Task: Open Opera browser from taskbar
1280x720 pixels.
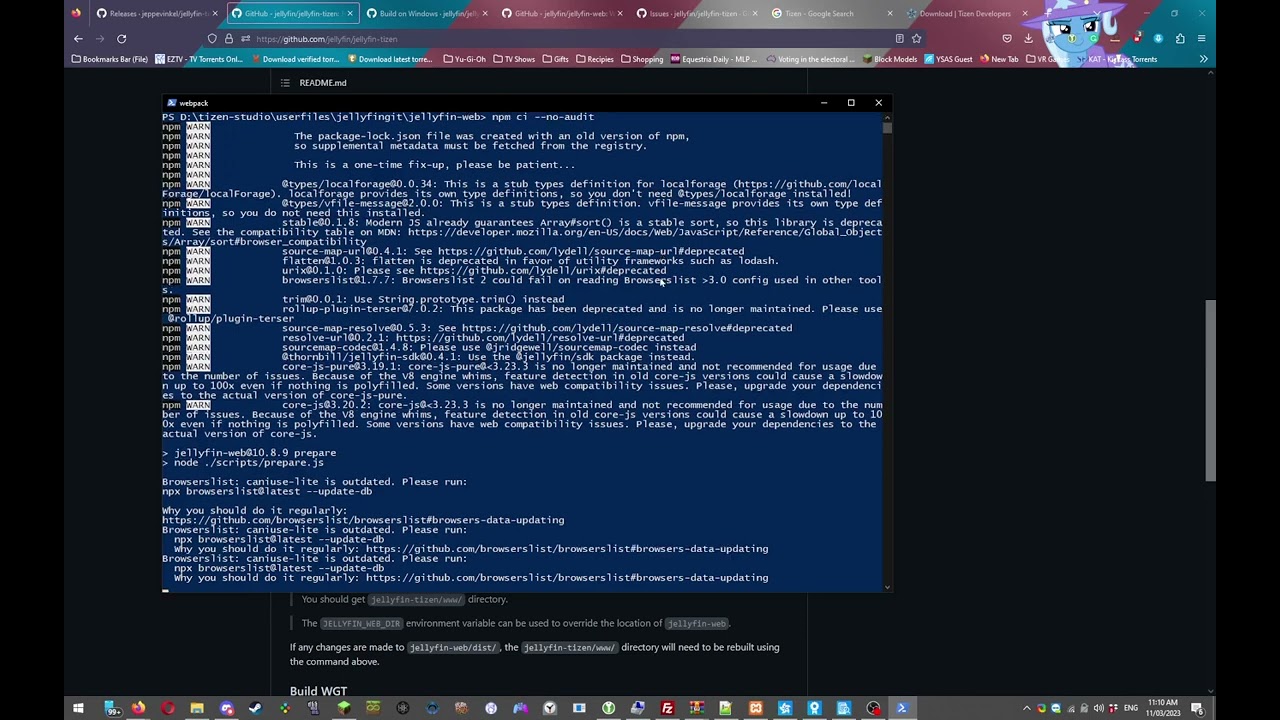Action: (x=167, y=709)
